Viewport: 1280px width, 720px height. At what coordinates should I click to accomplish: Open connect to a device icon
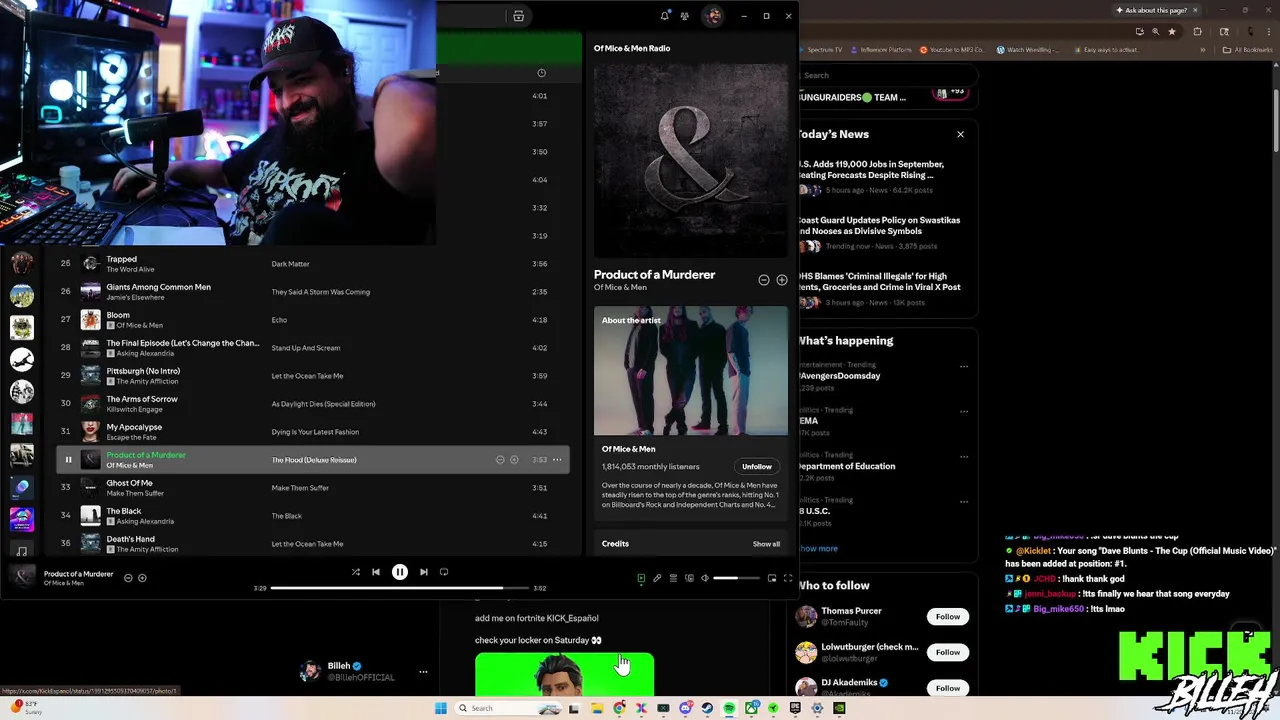689,578
